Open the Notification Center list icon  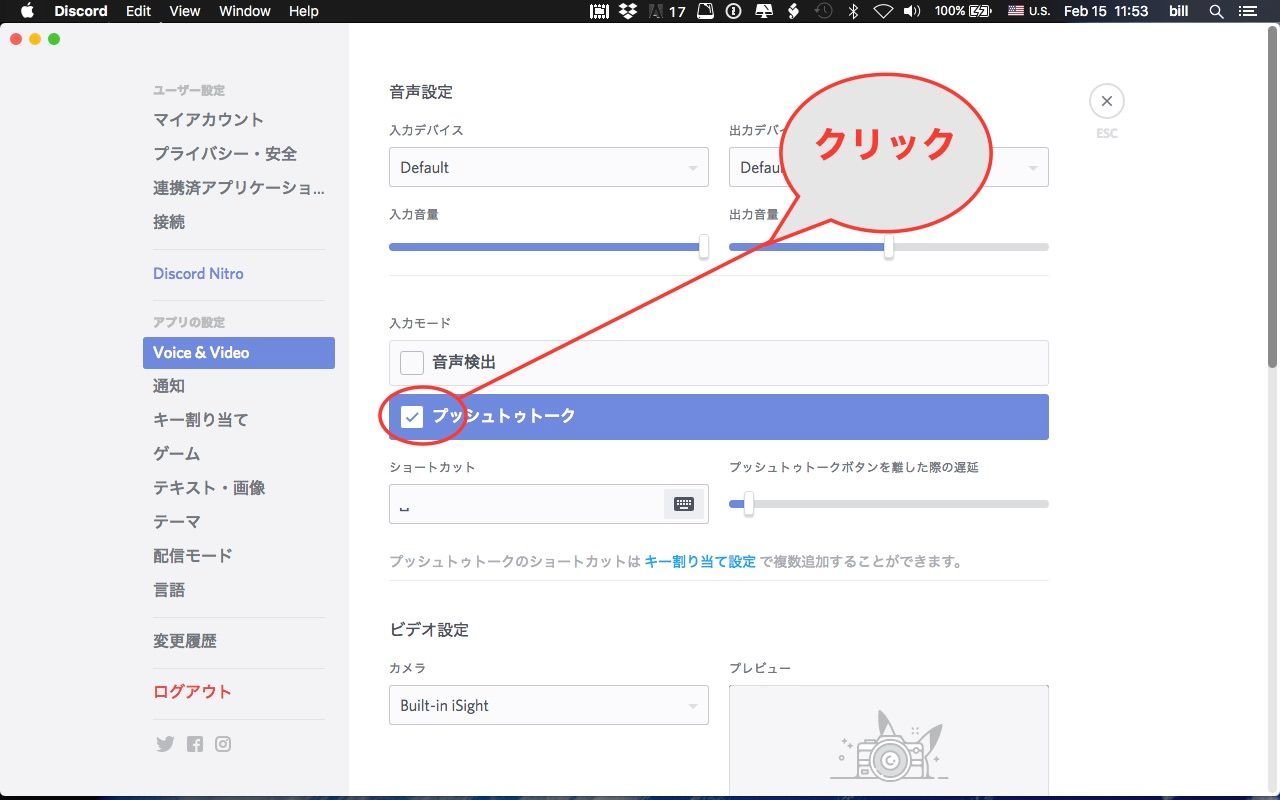pos(1247,11)
